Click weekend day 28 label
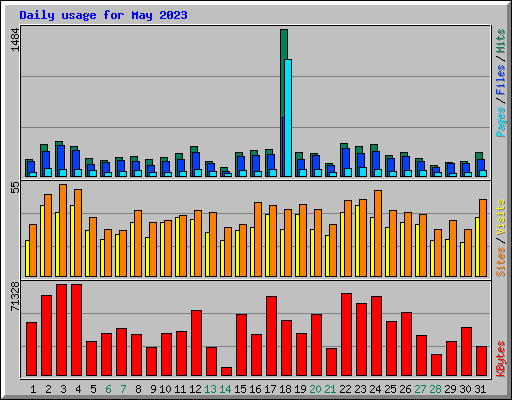The image size is (512, 400). coord(435,389)
